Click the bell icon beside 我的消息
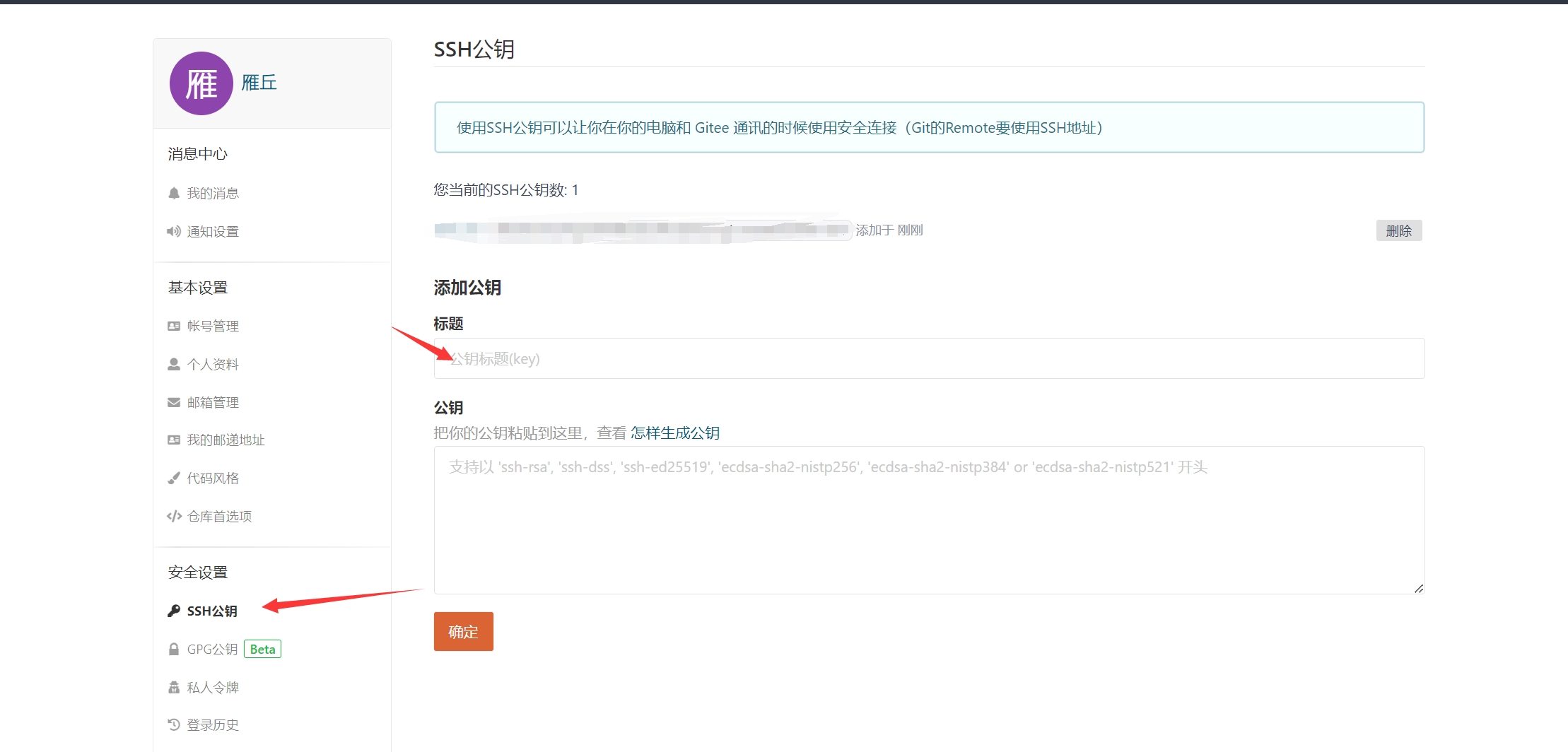Screen dimensions: 1568x752 pos(174,193)
